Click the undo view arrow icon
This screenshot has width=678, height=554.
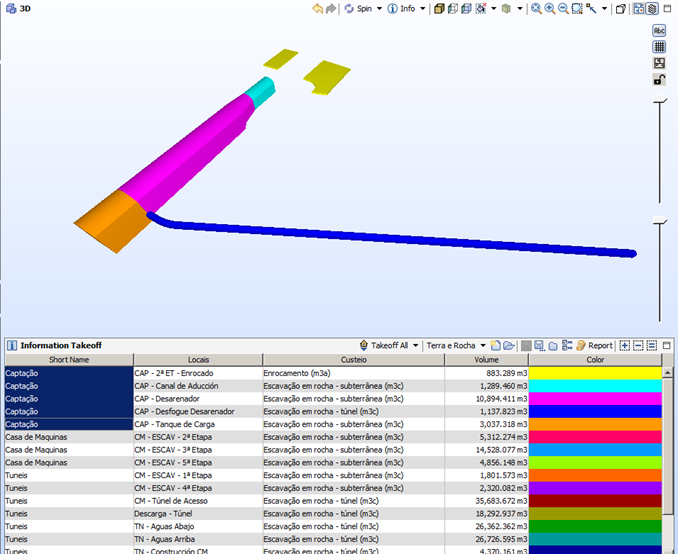tap(318, 8)
